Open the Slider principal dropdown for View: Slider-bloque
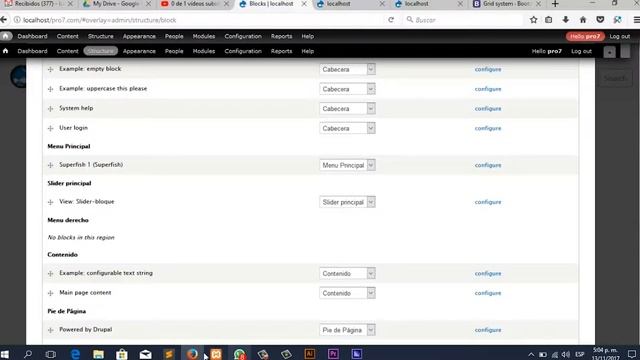640x360 pixels. (x=347, y=202)
